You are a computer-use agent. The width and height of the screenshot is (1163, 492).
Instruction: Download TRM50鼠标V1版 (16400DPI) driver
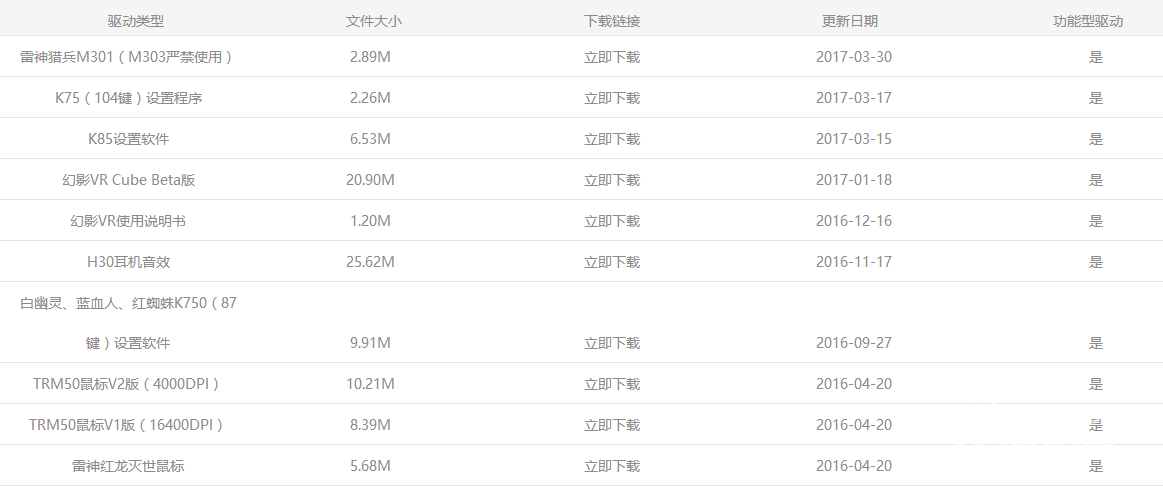611,425
